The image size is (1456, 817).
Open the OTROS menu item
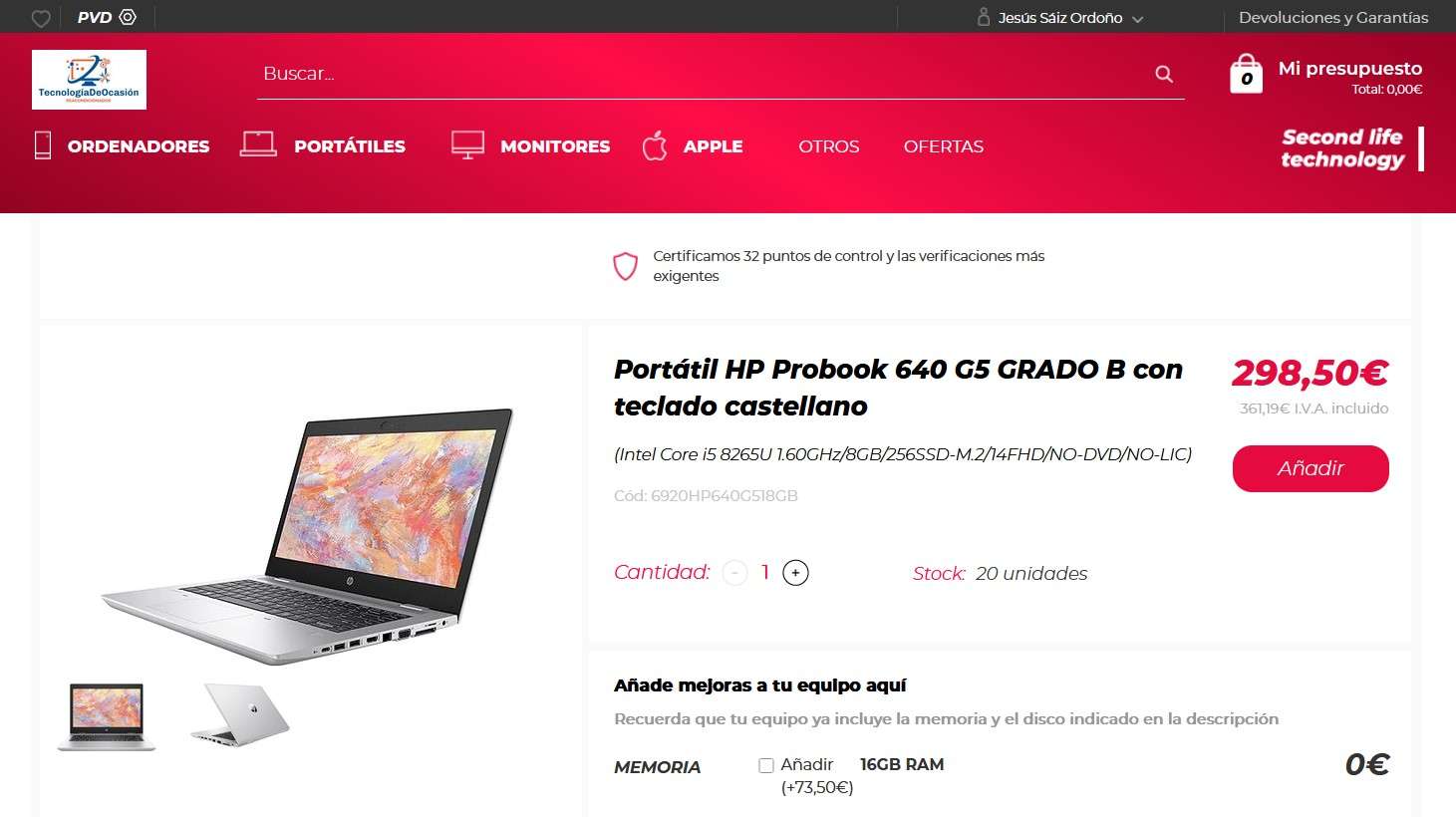(829, 146)
